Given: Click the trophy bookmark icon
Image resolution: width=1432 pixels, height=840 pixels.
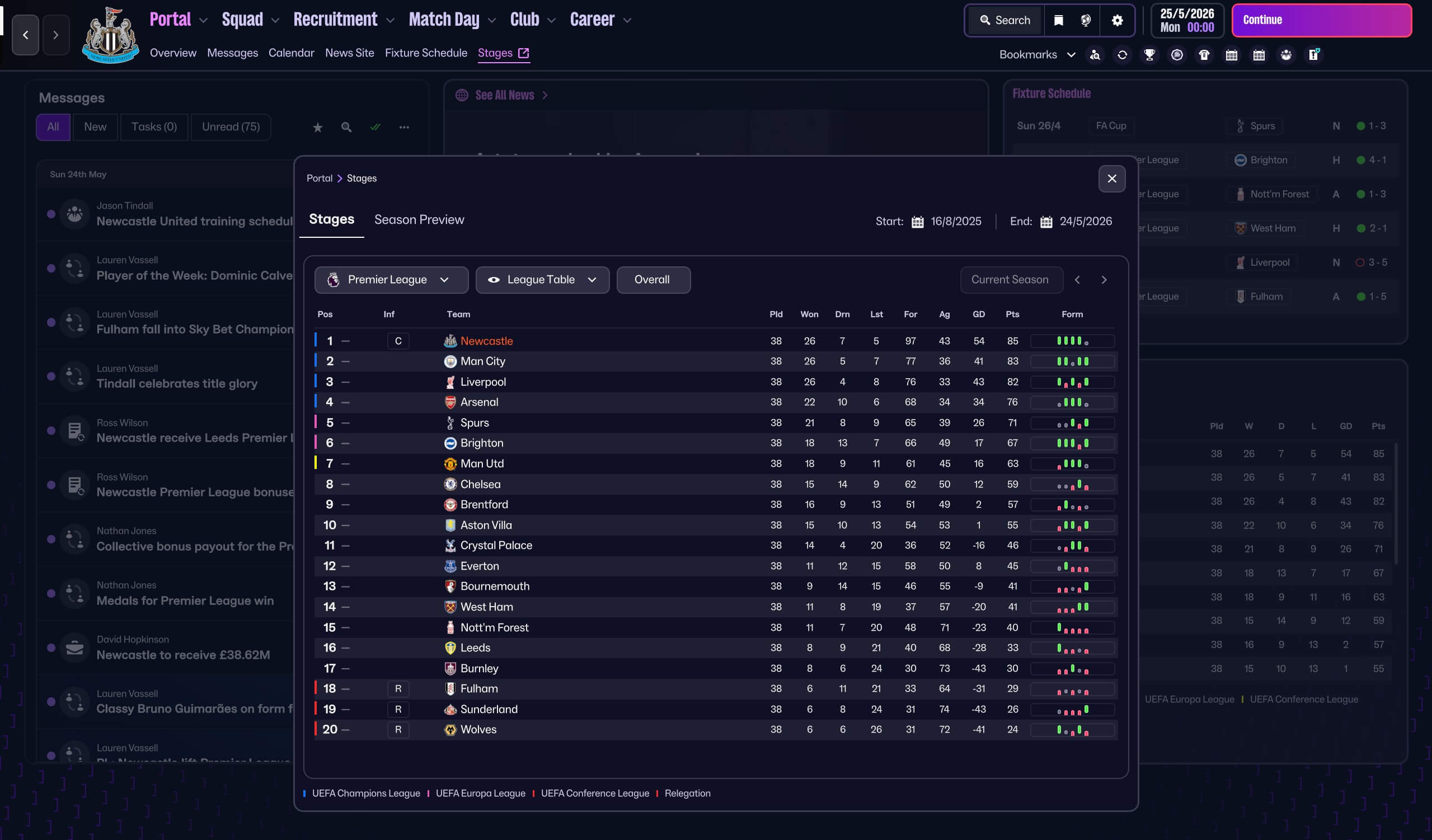Looking at the screenshot, I should (x=1149, y=54).
